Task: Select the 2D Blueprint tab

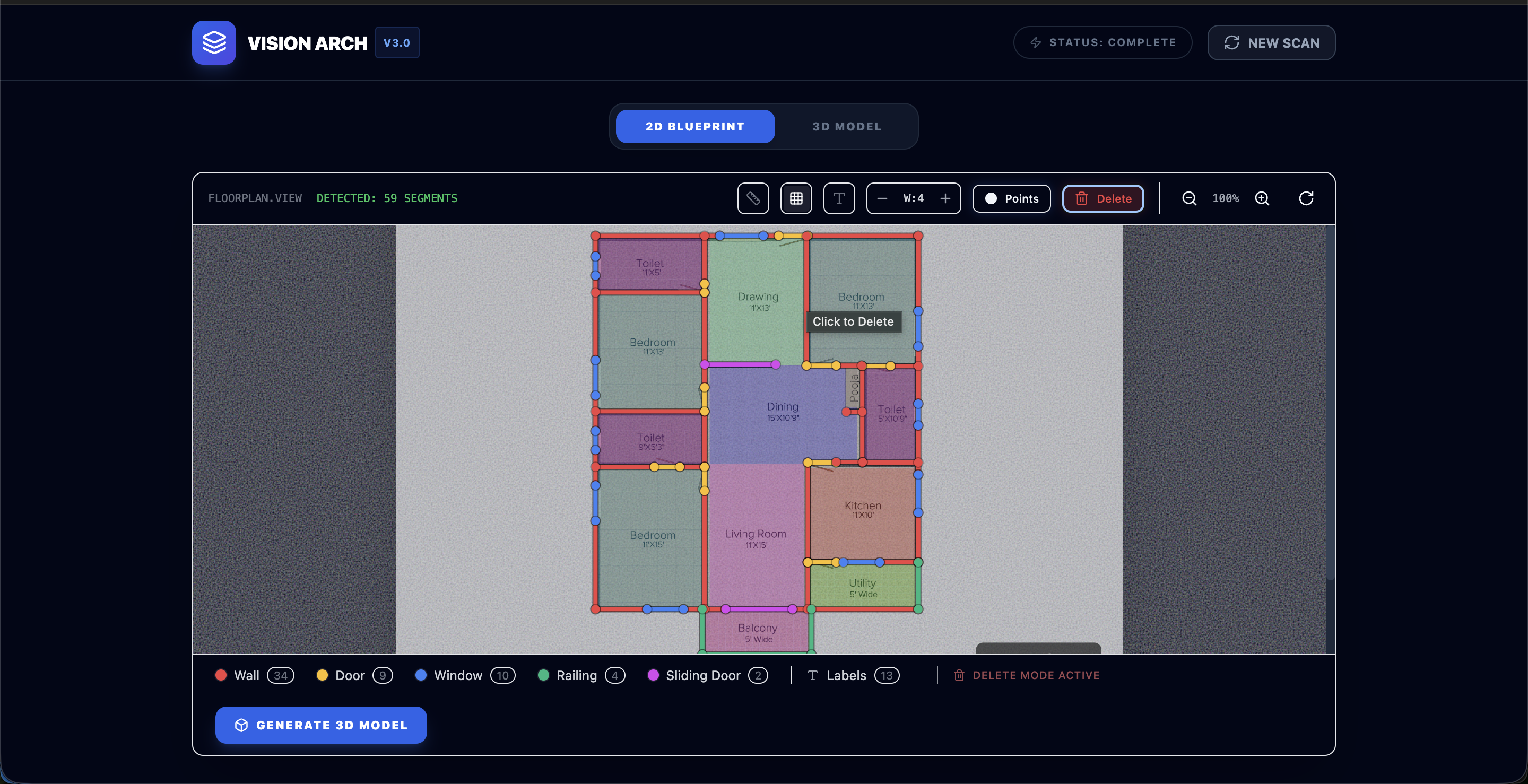Action: [x=694, y=126]
